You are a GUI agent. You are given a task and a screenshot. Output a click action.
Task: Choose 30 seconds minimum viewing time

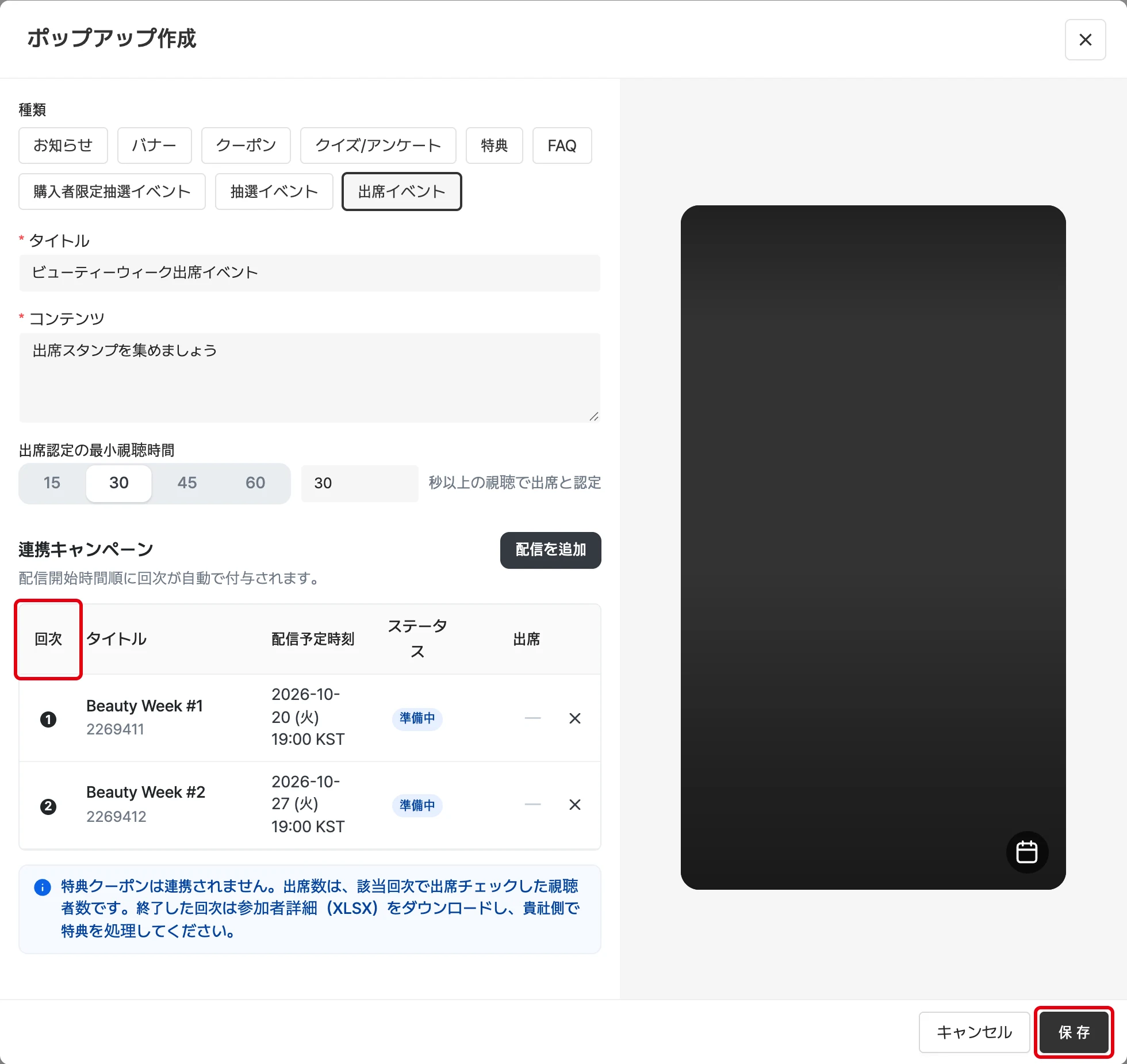click(119, 483)
